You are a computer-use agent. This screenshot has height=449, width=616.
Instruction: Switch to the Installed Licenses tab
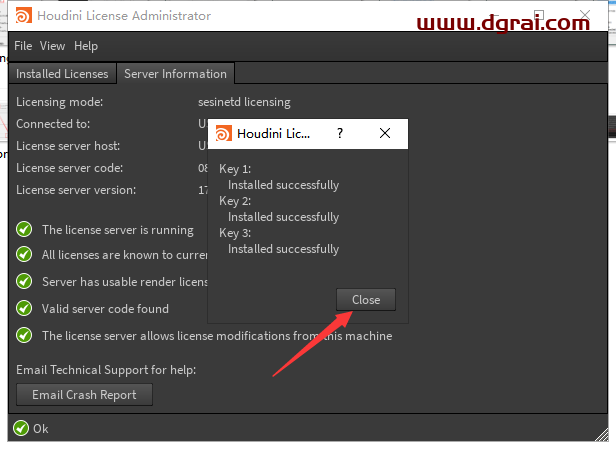62,74
